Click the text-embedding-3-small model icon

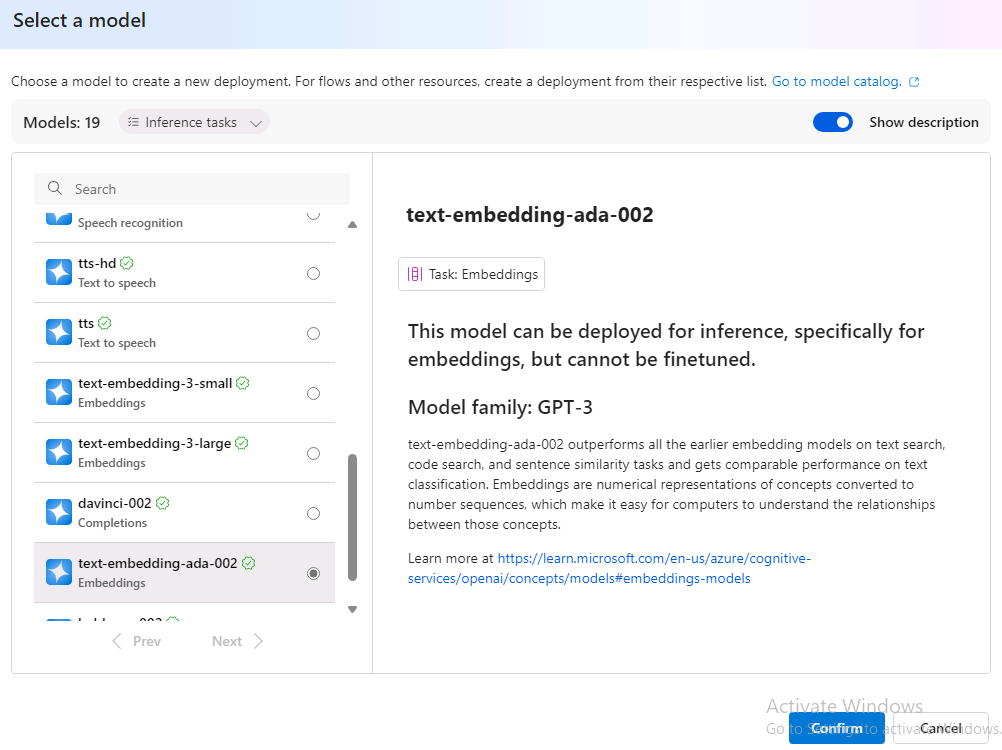[x=59, y=393]
